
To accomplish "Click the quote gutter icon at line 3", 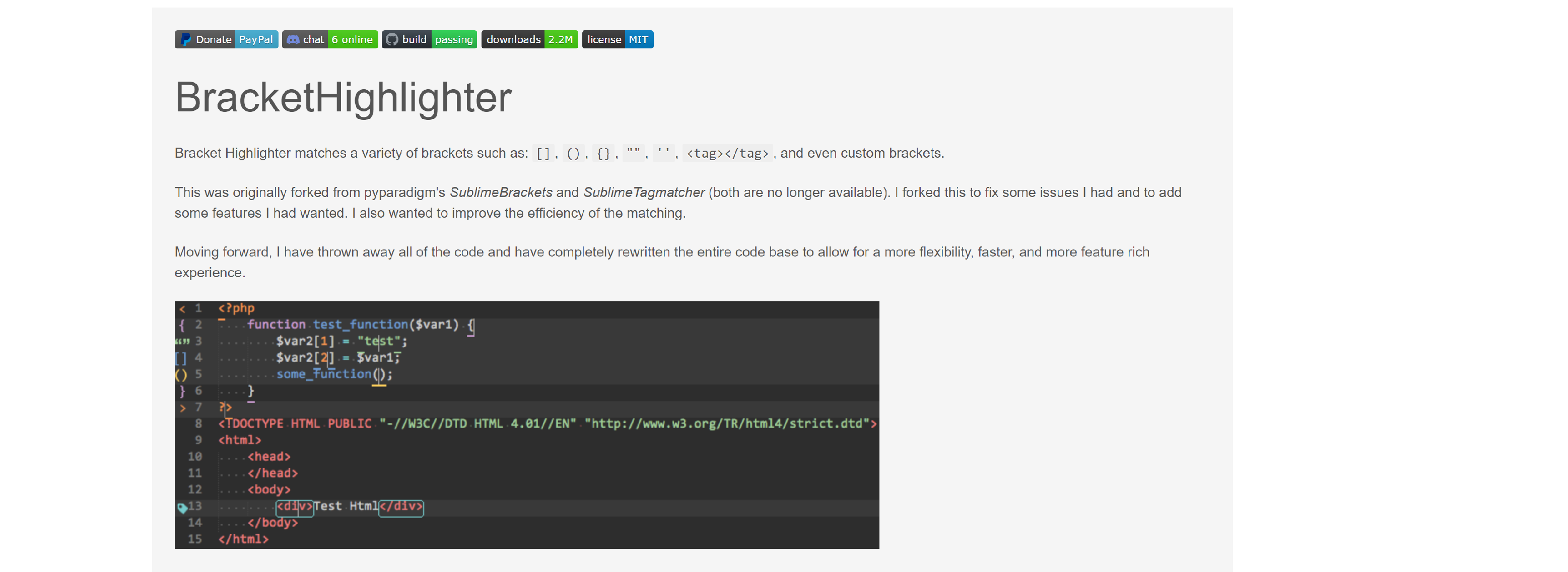I will [182, 341].
